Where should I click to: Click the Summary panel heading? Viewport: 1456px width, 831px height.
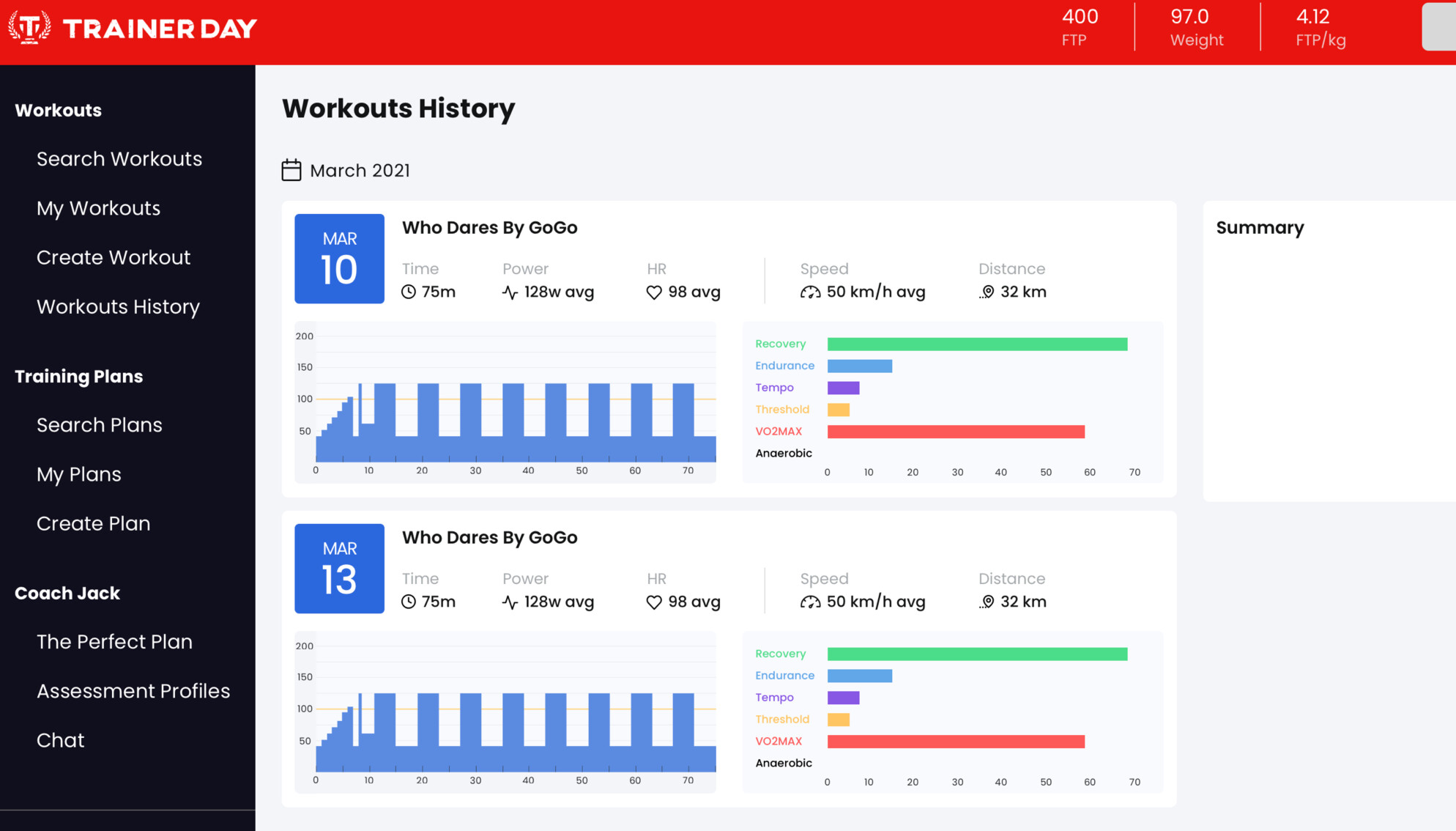click(x=1260, y=228)
